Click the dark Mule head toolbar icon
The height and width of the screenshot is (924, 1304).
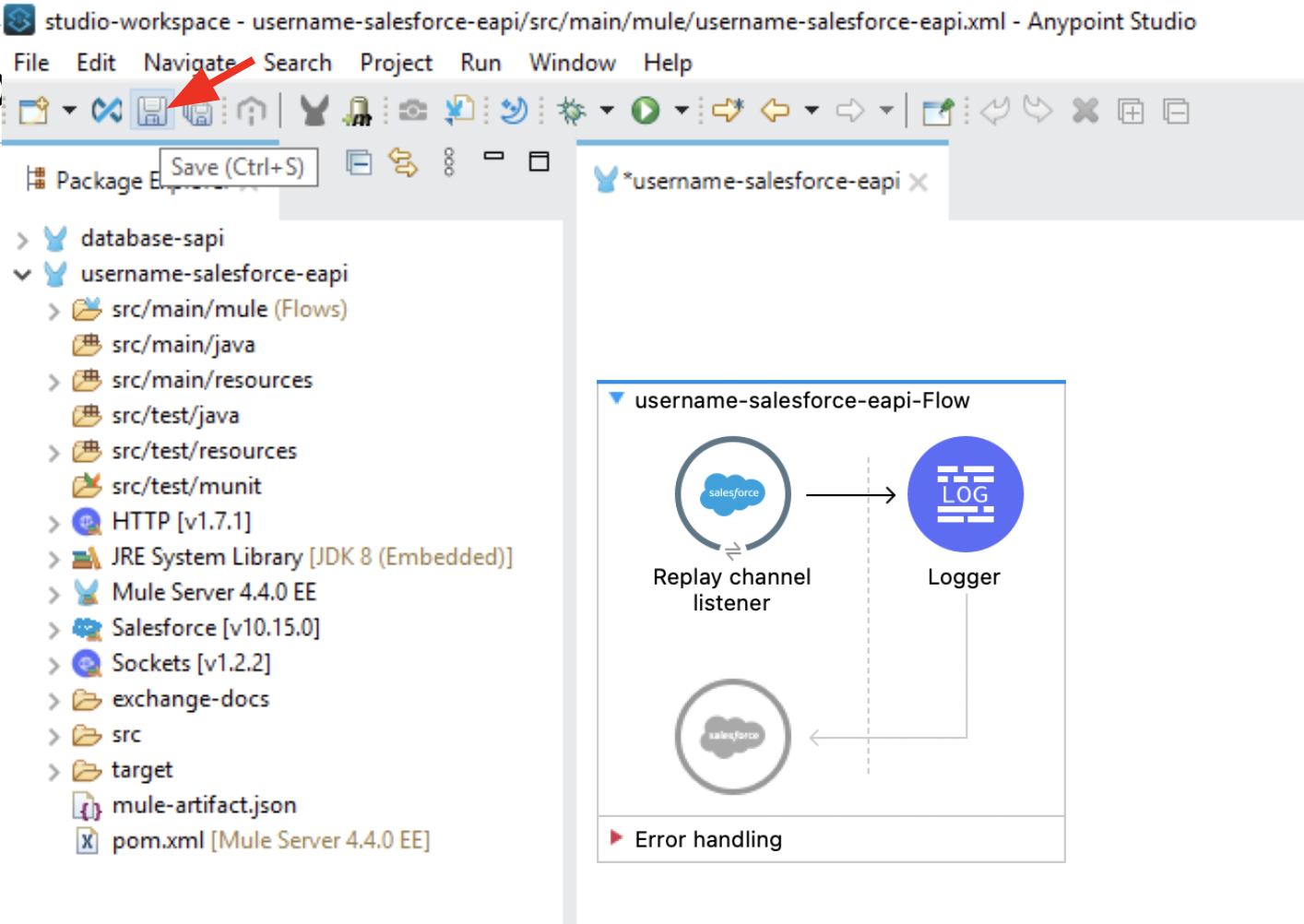pos(314,111)
